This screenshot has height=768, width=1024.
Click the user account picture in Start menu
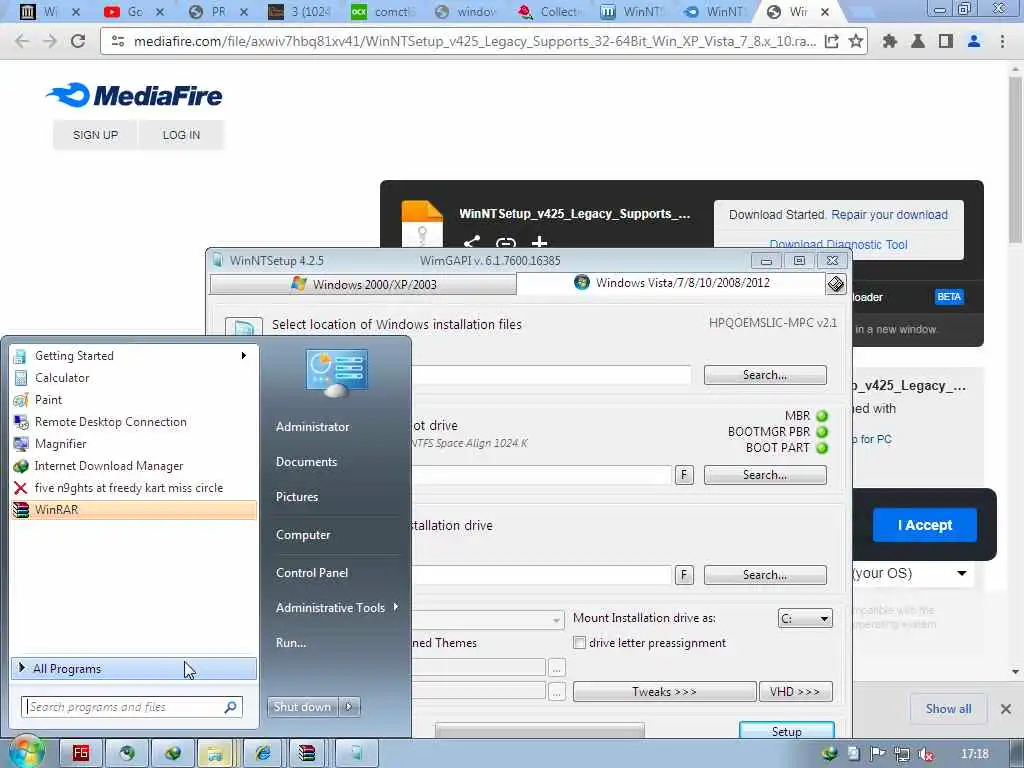coord(336,373)
